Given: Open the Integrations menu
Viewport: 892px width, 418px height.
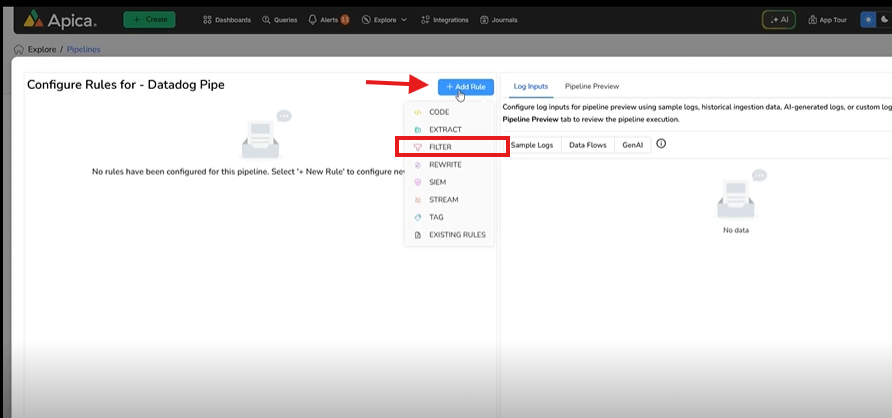Looking at the screenshot, I should coord(445,19).
